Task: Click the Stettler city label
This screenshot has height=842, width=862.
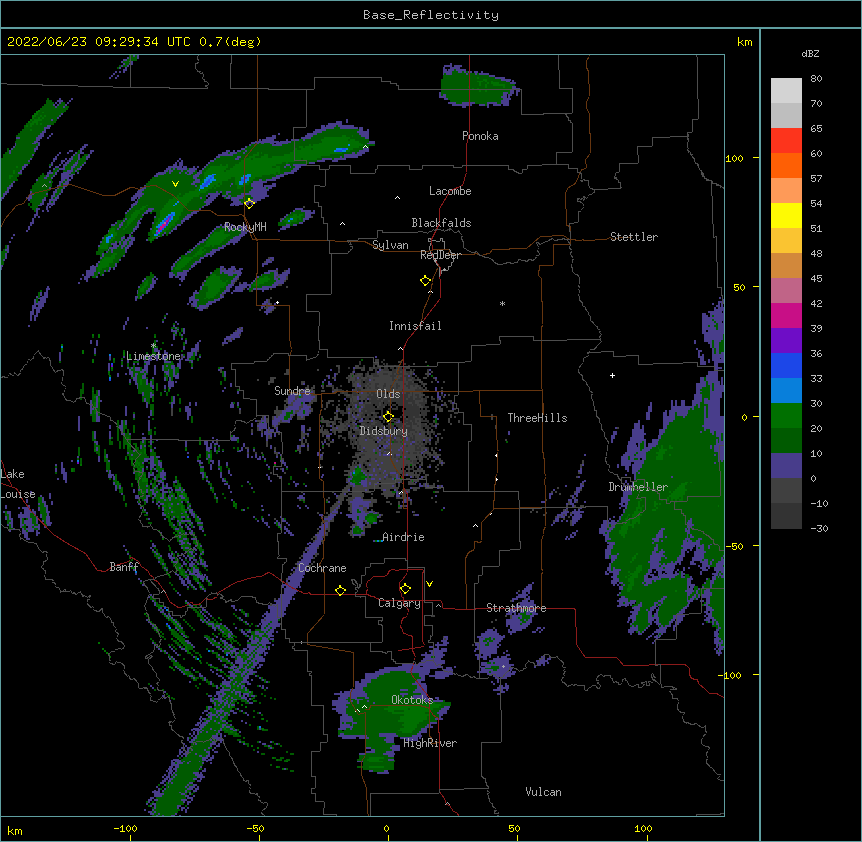Action: 634,237
